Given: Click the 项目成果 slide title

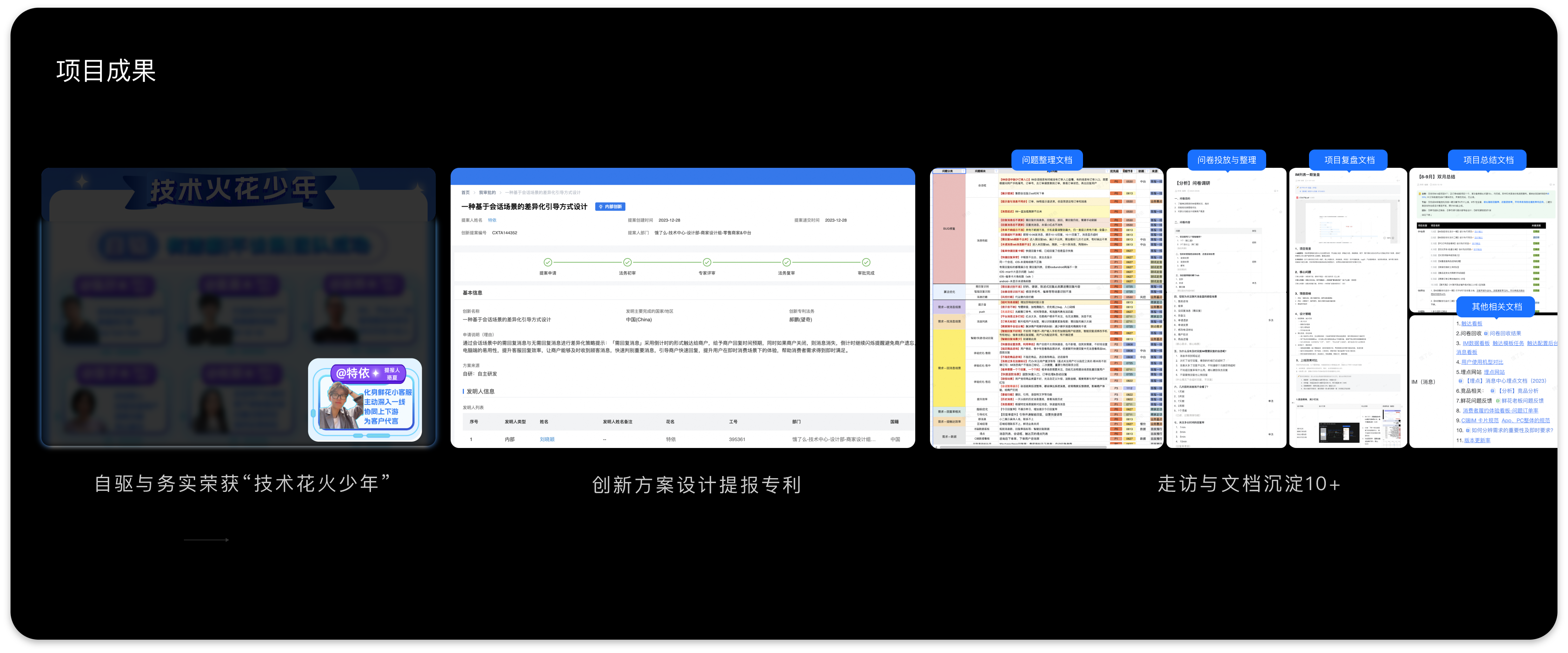Looking at the screenshot, I should [106, 71].
